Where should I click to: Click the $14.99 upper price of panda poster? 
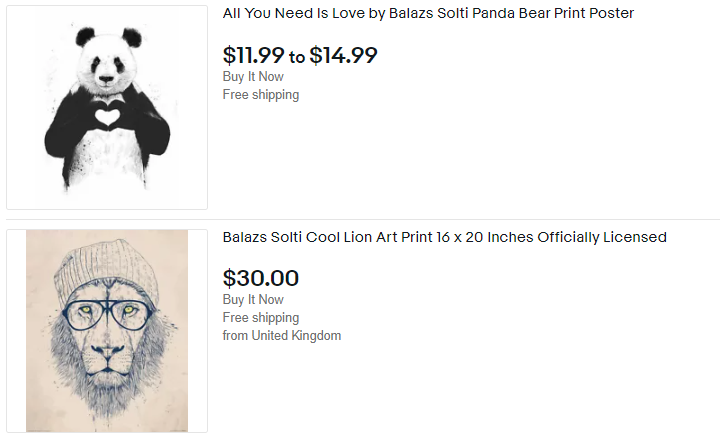tap(343, 56)
